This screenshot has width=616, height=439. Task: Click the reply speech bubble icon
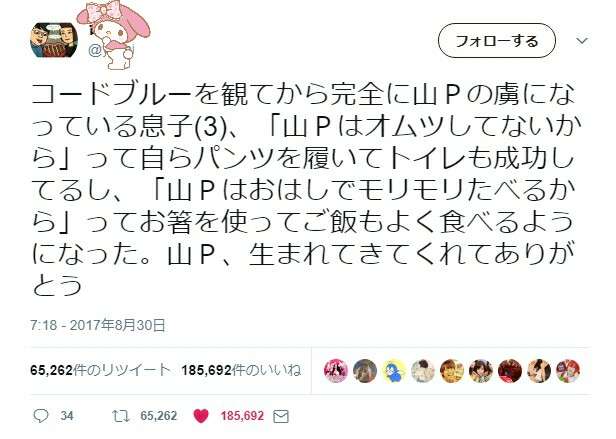[x=41, y=416]
